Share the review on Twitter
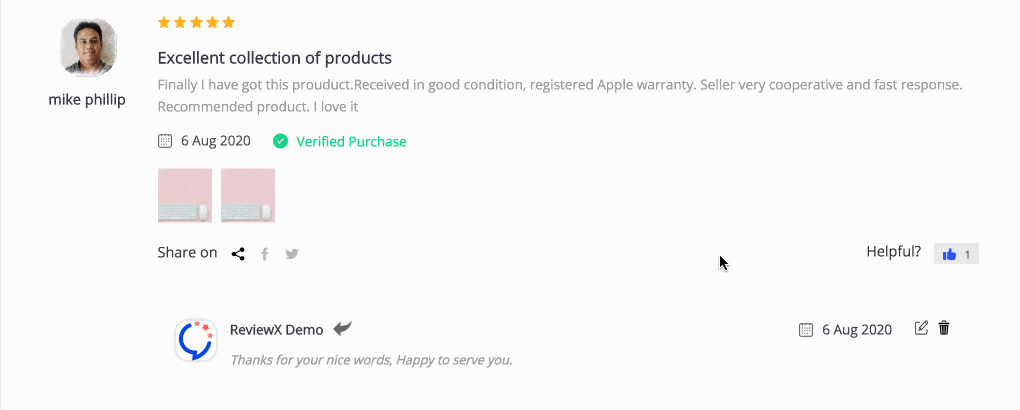The width and height of the screenshot is (1020, 410). [x=292, y=254]
